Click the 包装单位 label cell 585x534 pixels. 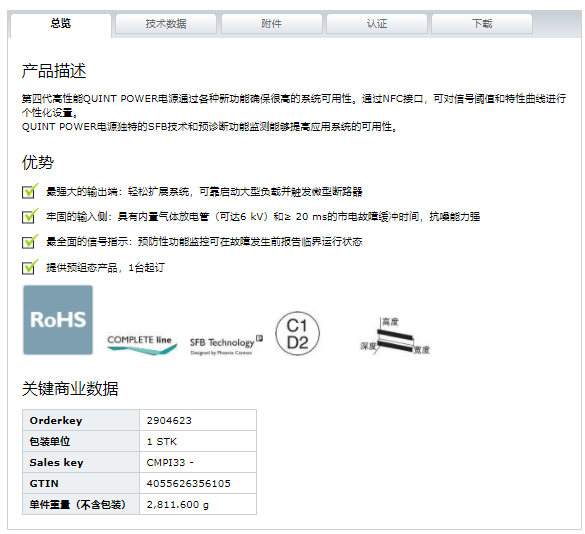point(81,441)
